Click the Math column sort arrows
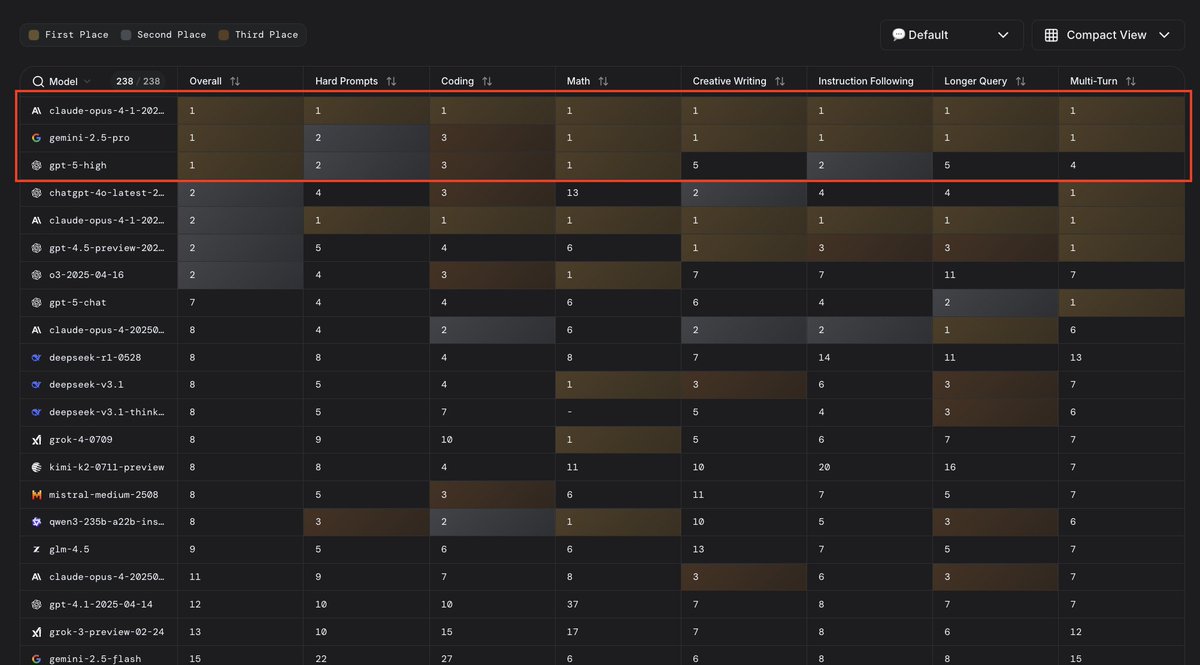This screenshot has width=1200, height=665. coord(604,81)
